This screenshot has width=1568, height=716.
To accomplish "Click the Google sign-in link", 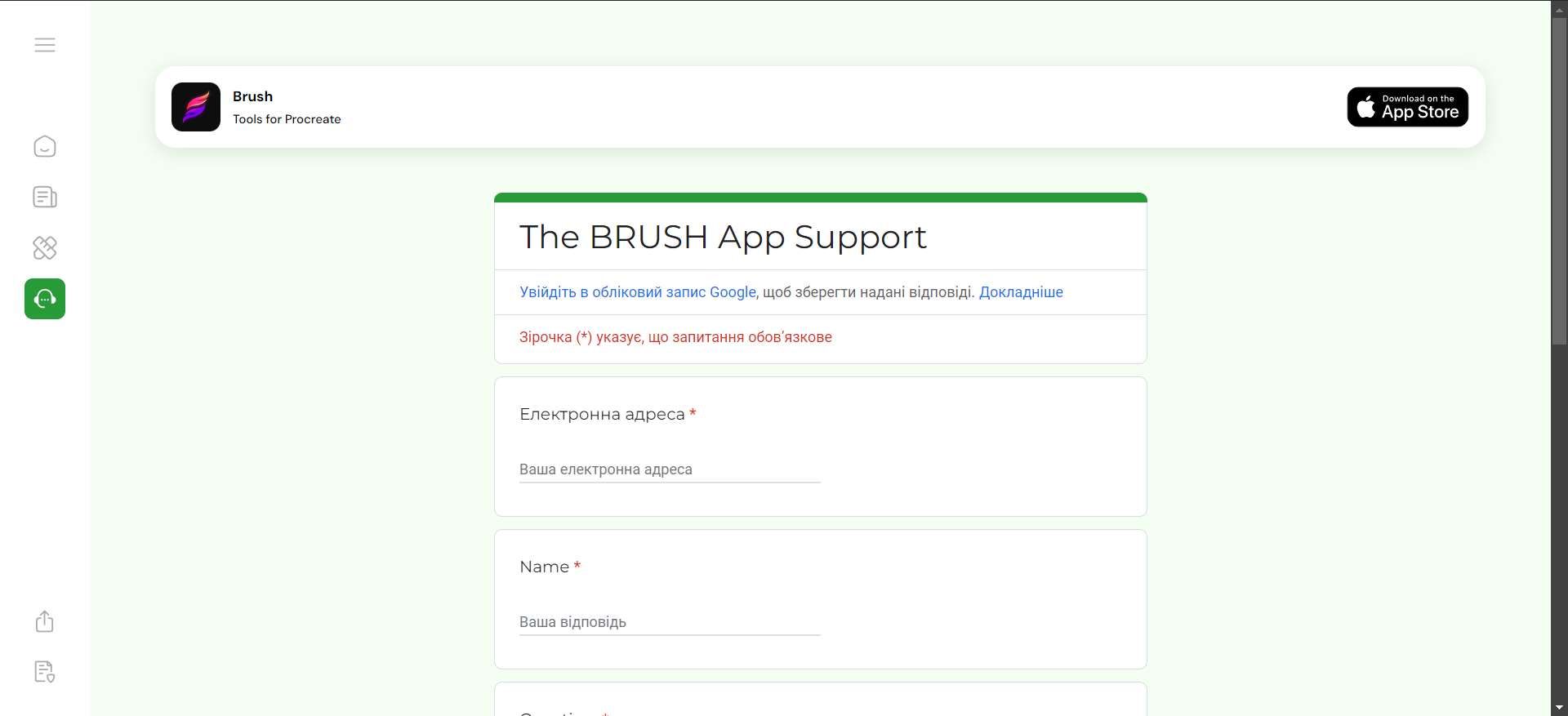I will coord(637,292).
